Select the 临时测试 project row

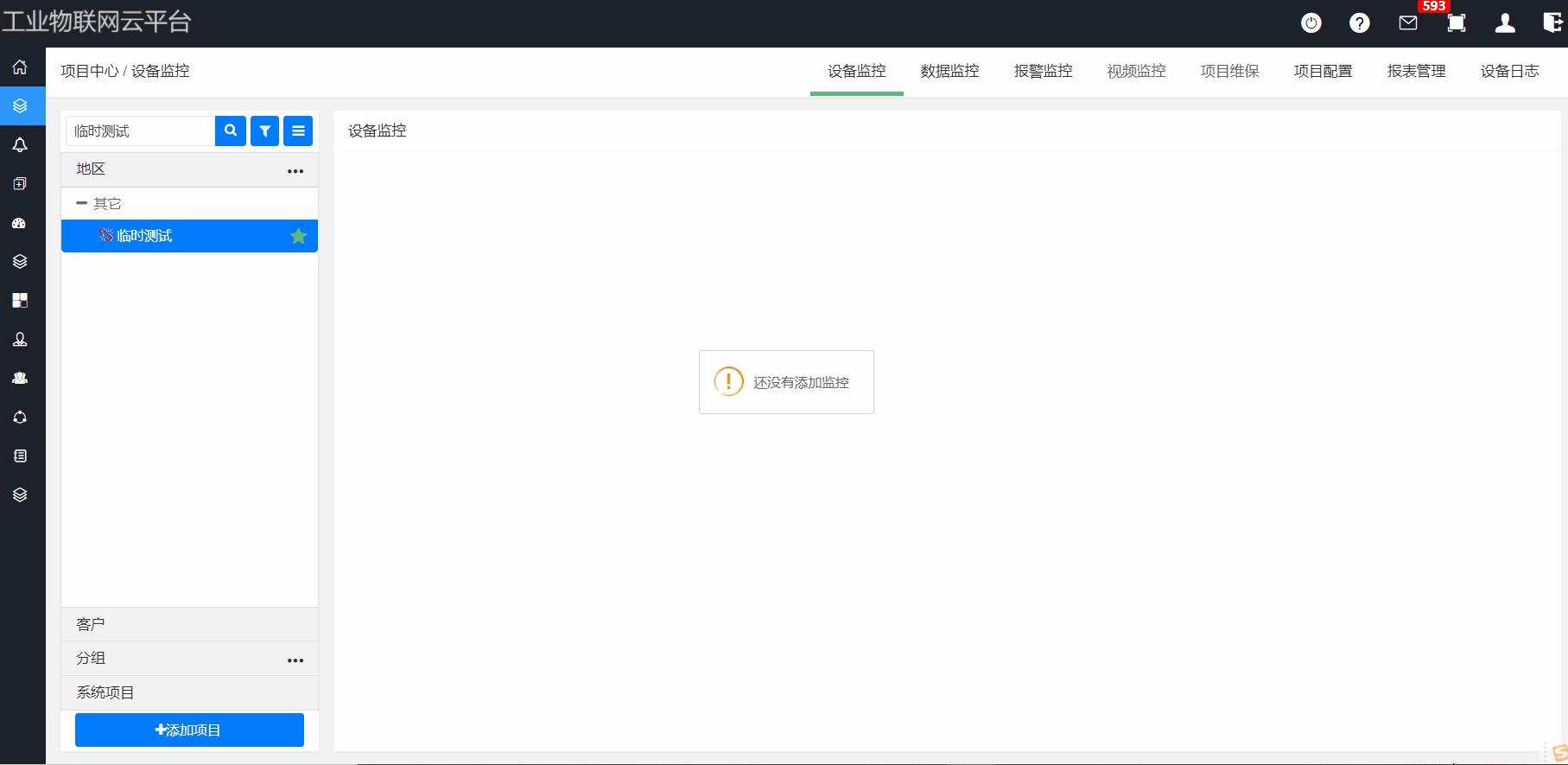189,236
